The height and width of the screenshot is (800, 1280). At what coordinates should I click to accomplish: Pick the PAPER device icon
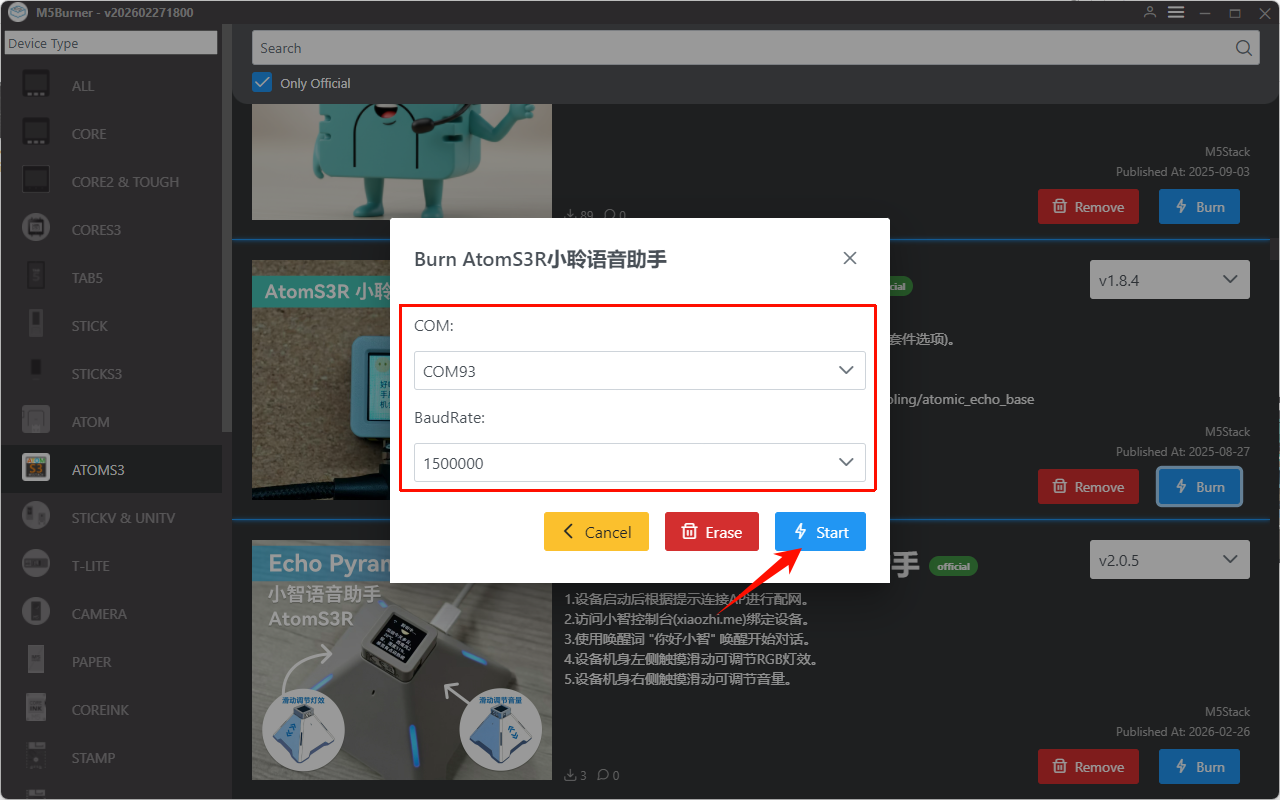(36, 661)
